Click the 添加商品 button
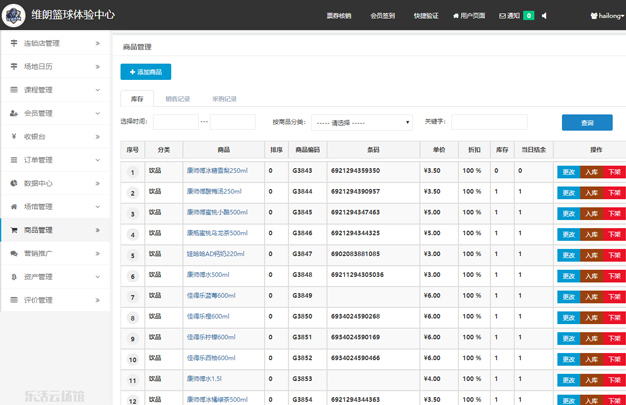The height and width of the screenshot is (405, 626). click(x=146, y=72)
